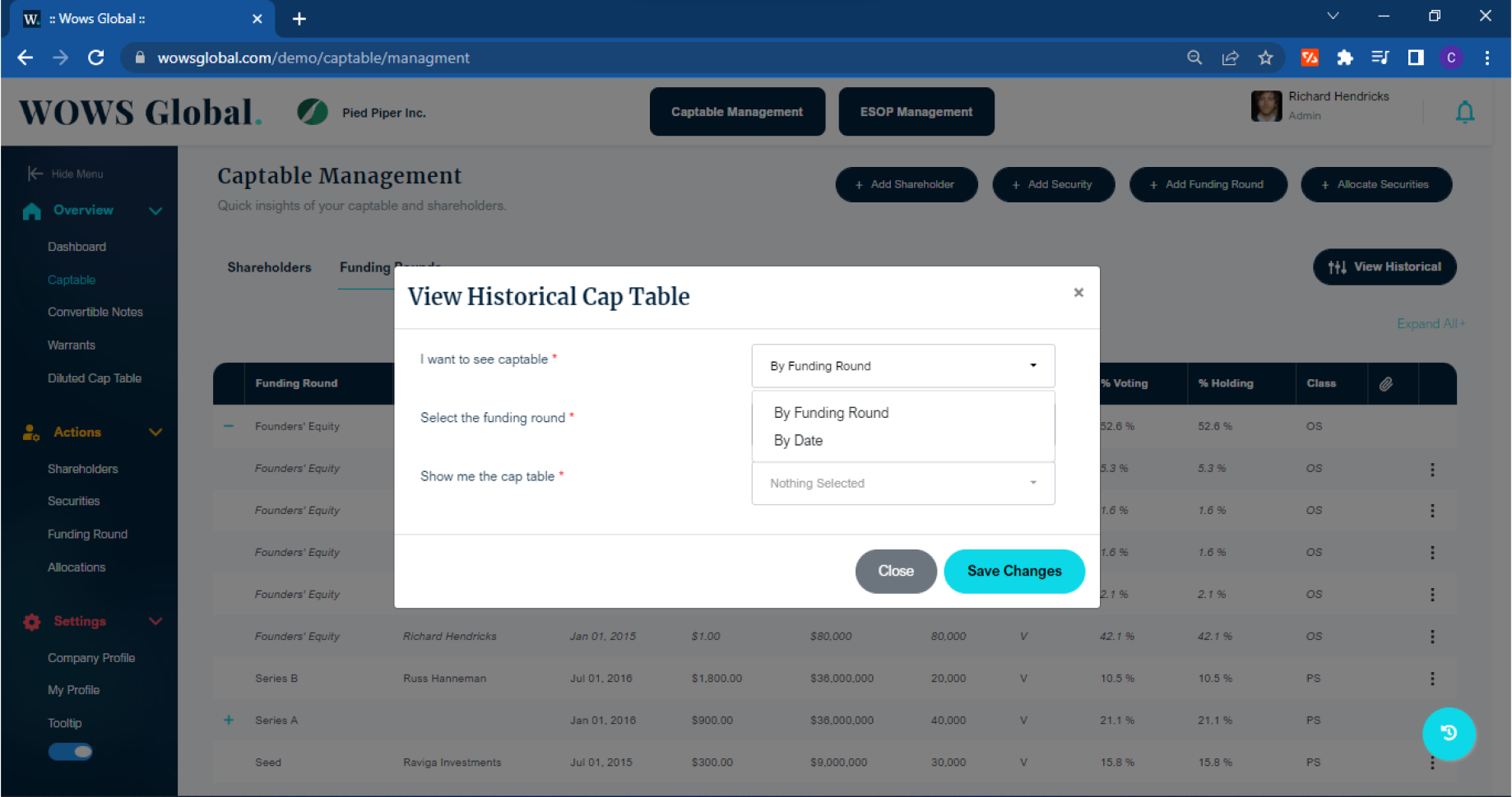Click Richard Hendricks profile avatar
1512x797 pixels.
1266,106
